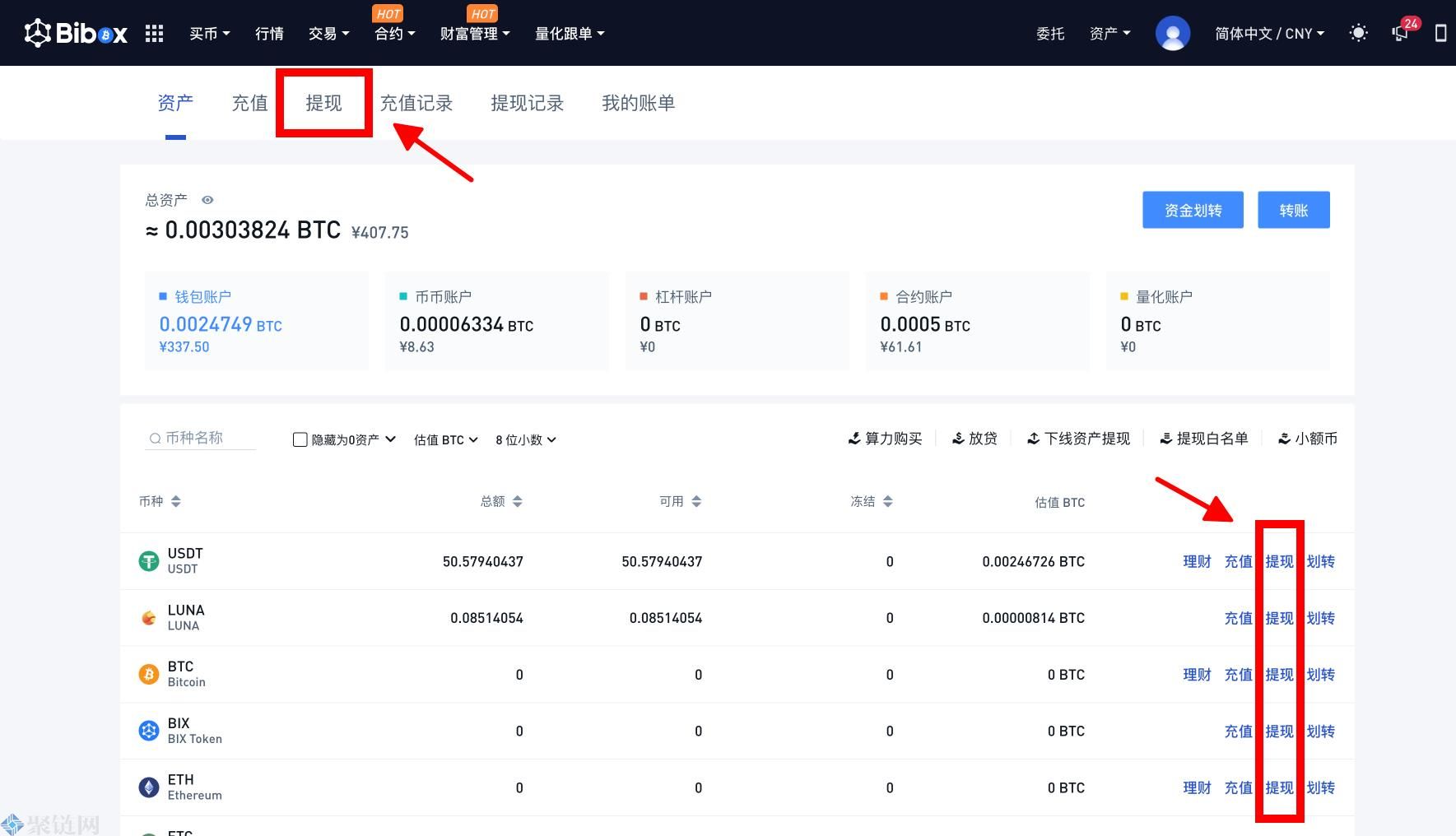
Task: Click 划转 in LUNA row
Action: click(1320, 618)
